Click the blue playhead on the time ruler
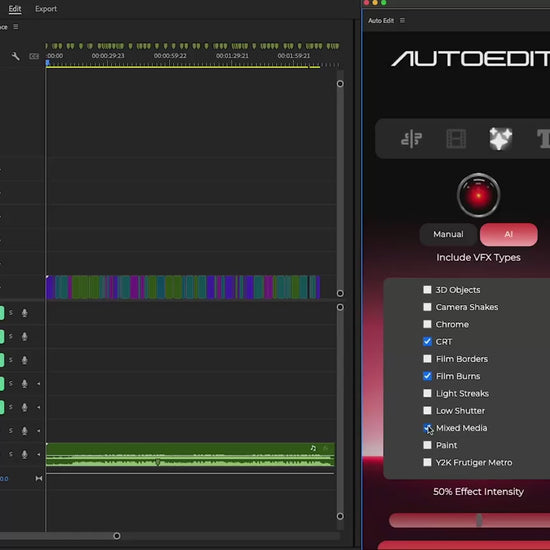Image resolution: width=550 pixels, height=550 pixels. coord(47,63)
